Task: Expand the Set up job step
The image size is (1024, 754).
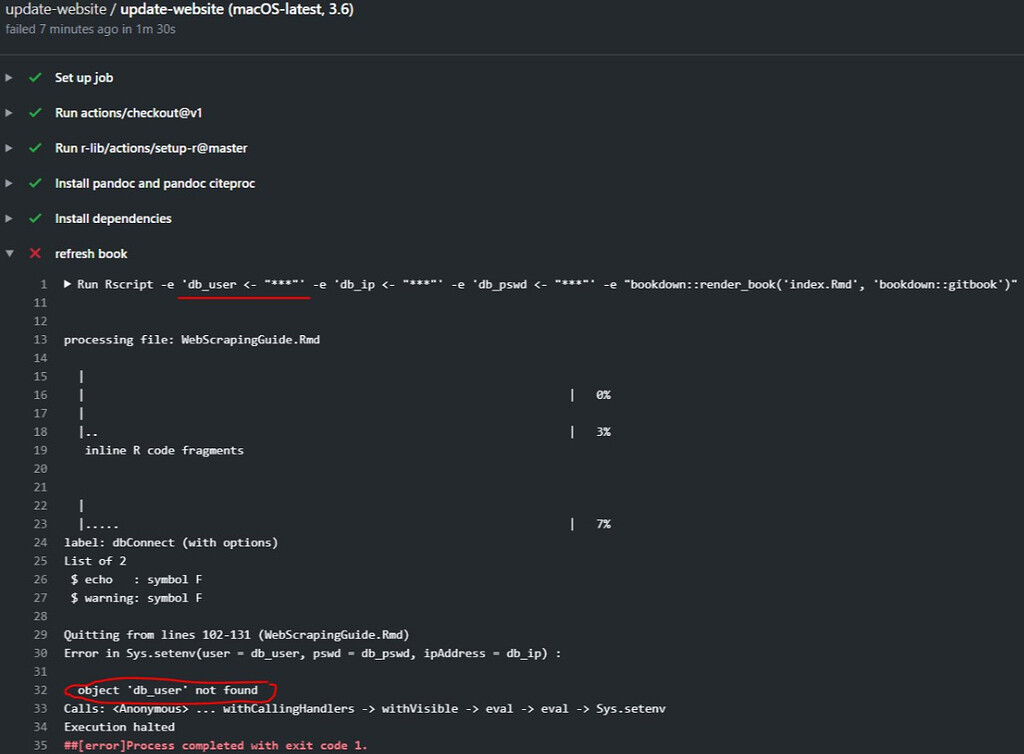Action: 8,78
